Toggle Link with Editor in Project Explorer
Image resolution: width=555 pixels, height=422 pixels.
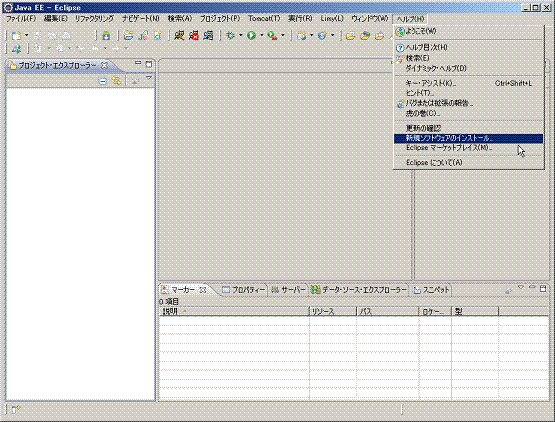tap(116, 81)
